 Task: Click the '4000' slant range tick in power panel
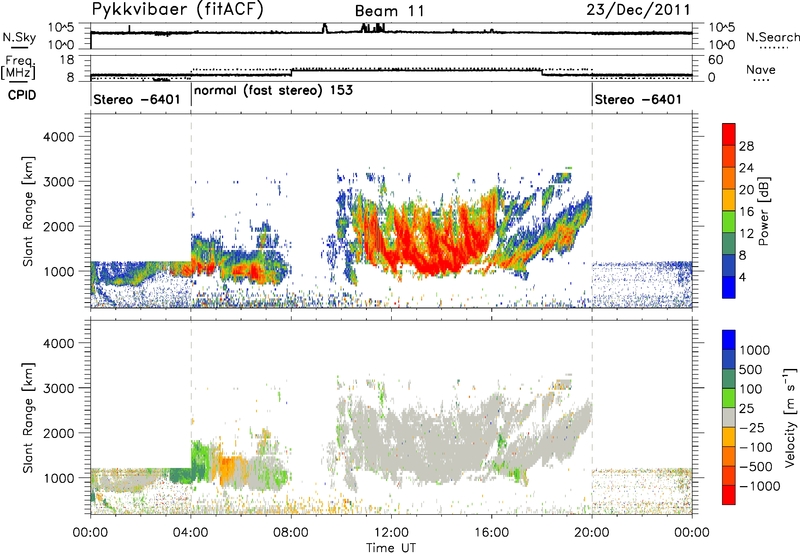(x=58, y=137)
